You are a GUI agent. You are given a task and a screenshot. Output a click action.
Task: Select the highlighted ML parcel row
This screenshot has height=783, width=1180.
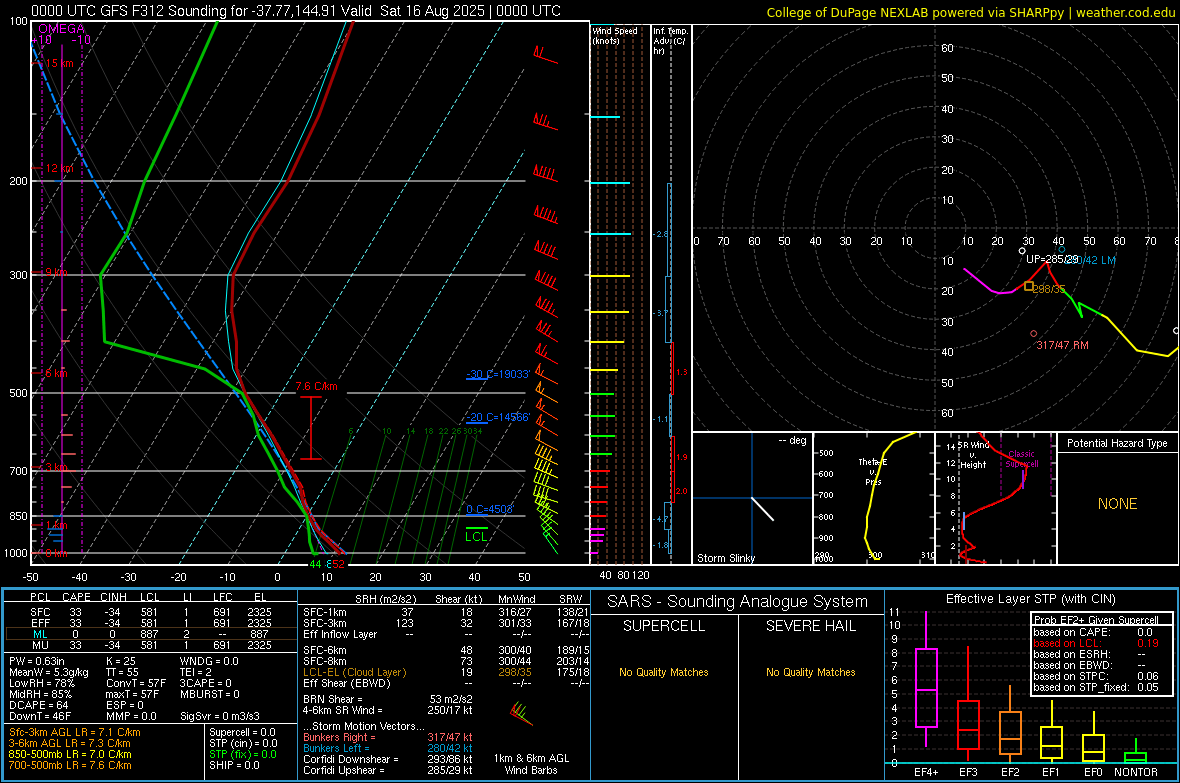pyautogui.click(x=151, y=634)
